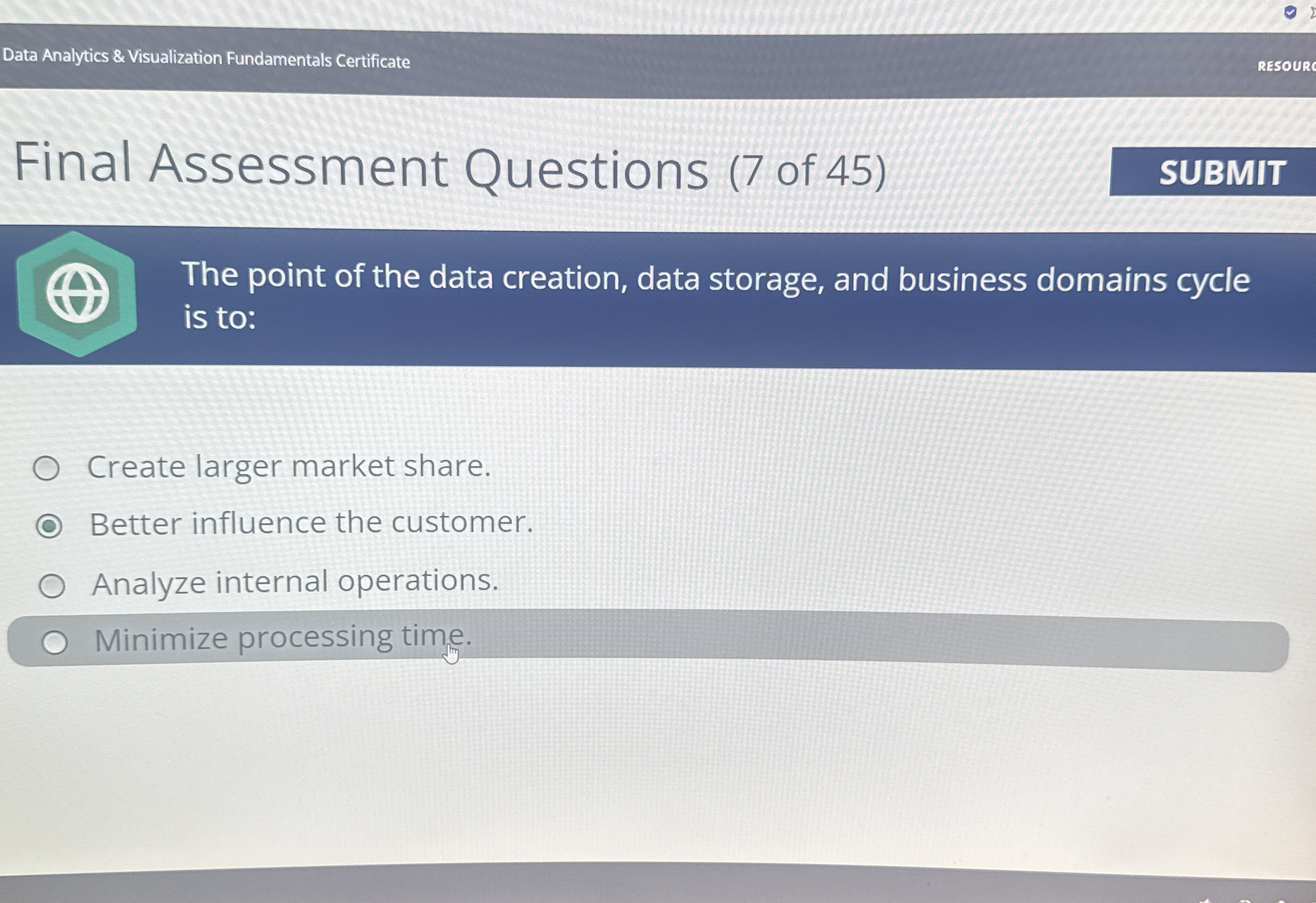
Task: Click the 'Final Assessment Questions' heading
Action: pos(363,170)
